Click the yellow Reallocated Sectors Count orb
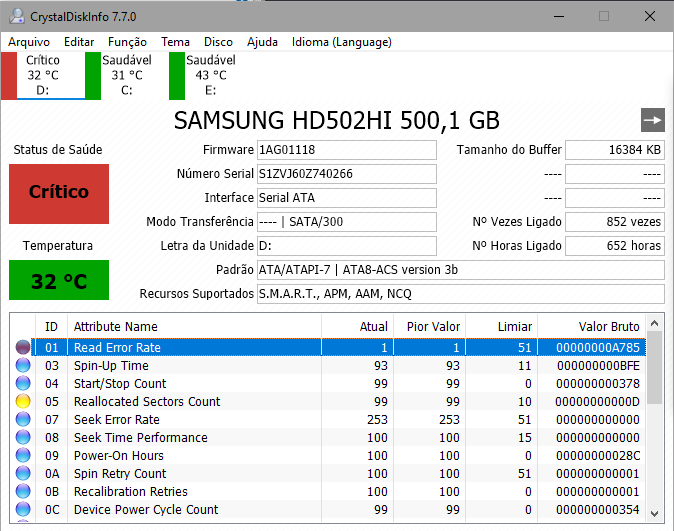The image size is (674, 531). click(23, 401)
